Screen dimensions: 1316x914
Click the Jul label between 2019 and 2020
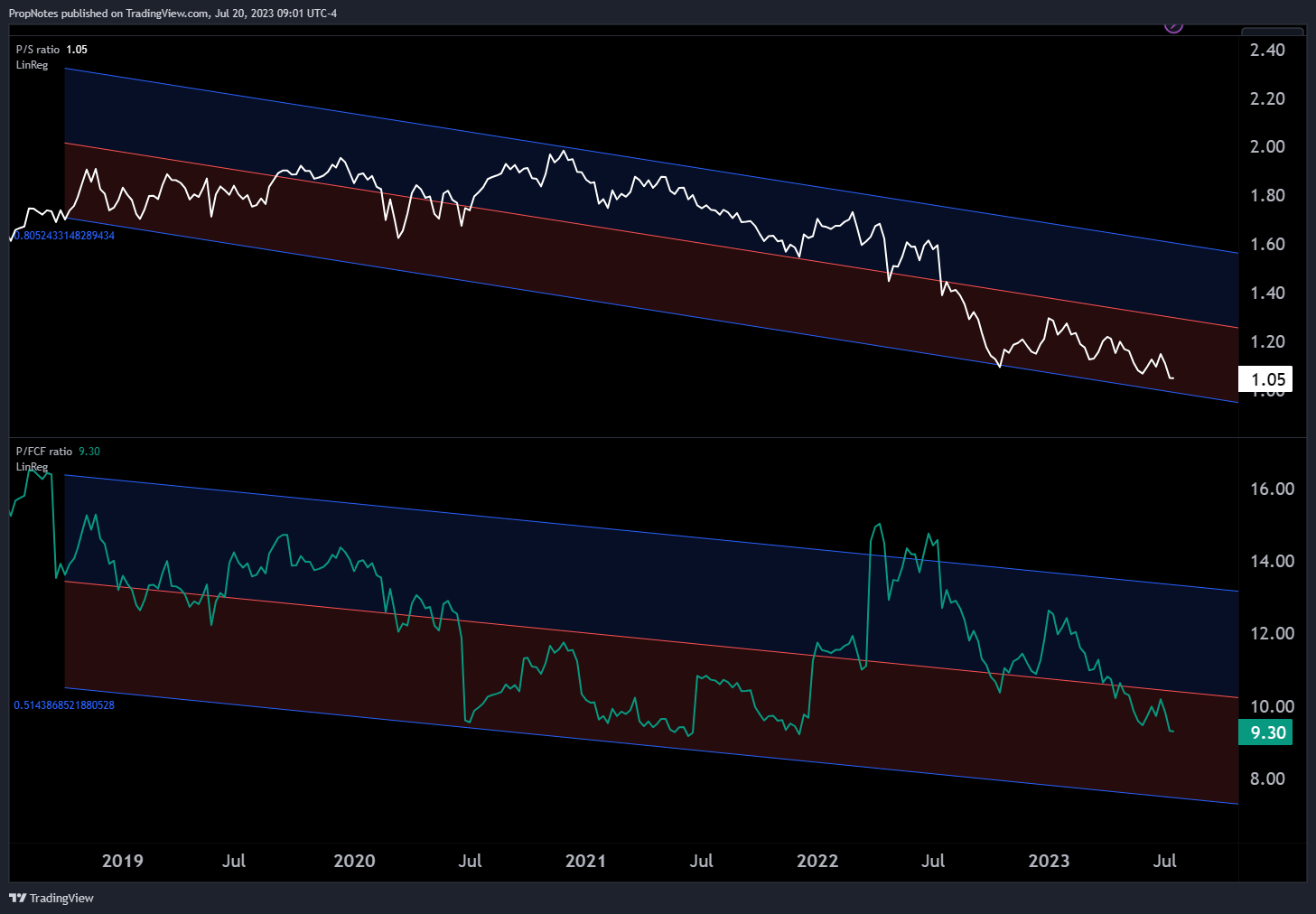[x=234, y=861]
